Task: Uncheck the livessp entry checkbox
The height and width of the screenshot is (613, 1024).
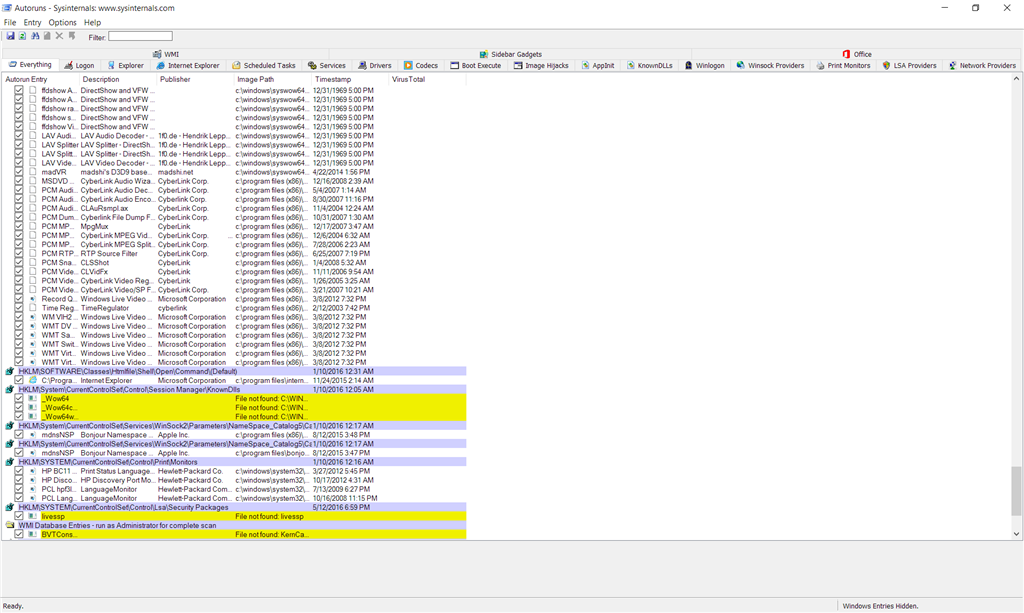Action: [x=19, y=516]
